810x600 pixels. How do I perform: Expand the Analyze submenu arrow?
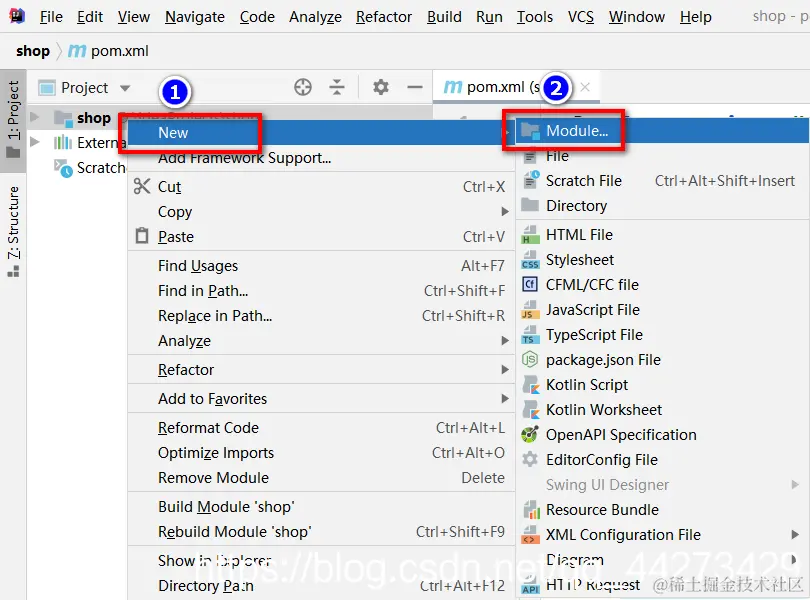[504, 341]
